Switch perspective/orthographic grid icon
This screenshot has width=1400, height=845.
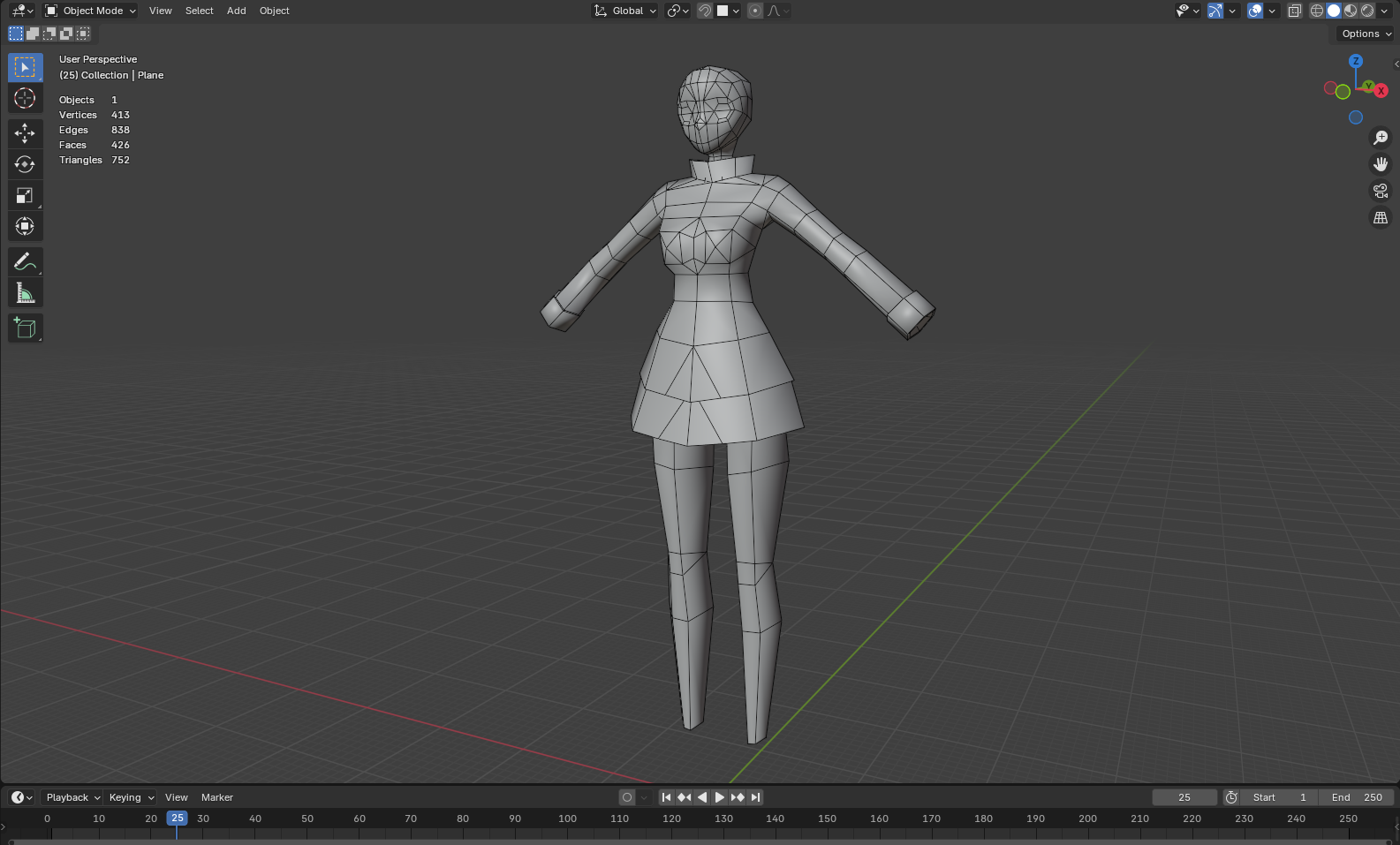click(1381, 217)
